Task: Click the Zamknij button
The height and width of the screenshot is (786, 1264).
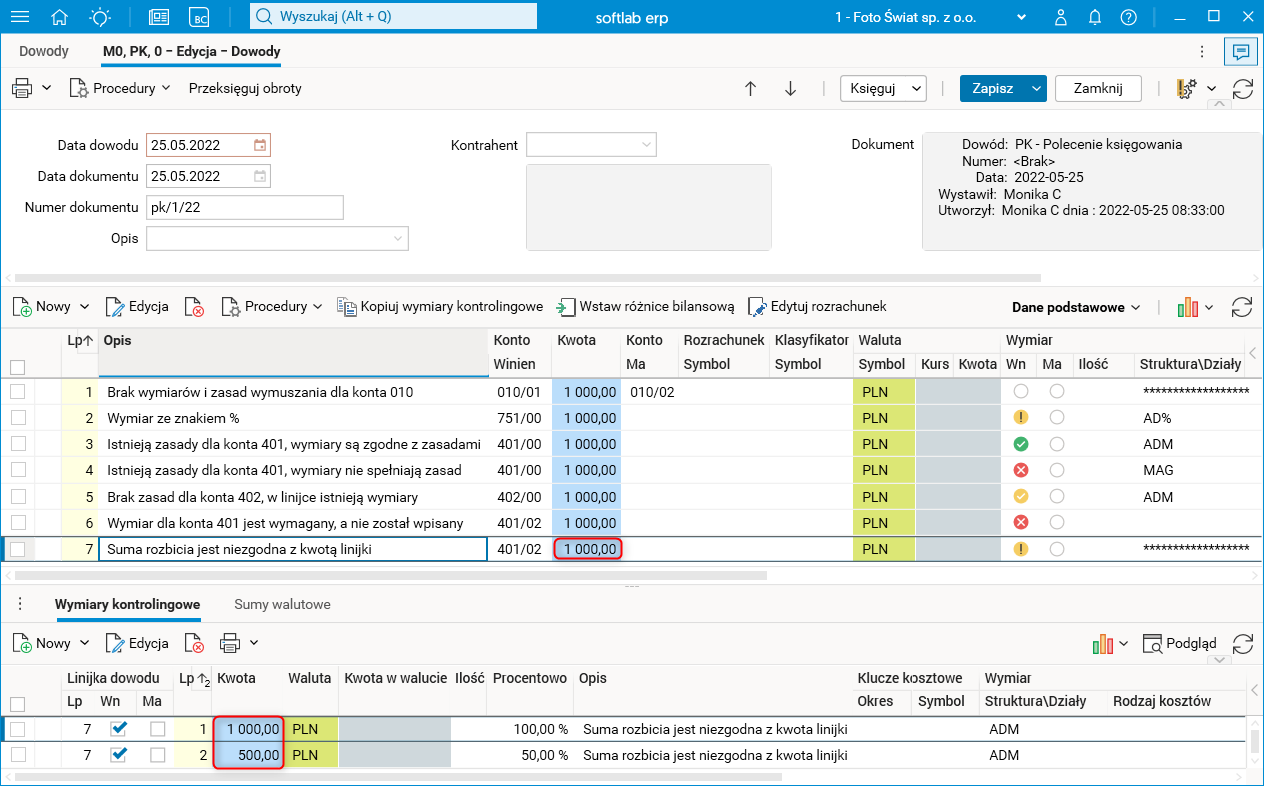Action: [x=1097, y=88]
